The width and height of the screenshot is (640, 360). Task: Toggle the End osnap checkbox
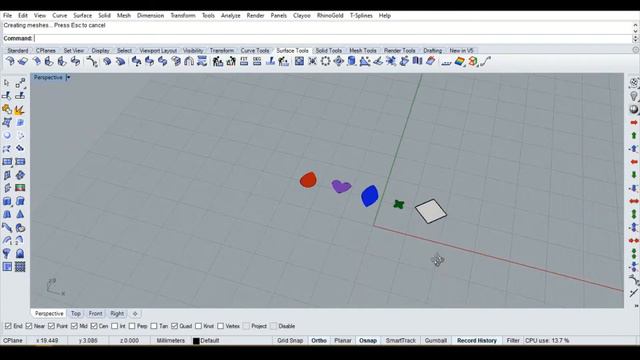click(x=8, y=326)
